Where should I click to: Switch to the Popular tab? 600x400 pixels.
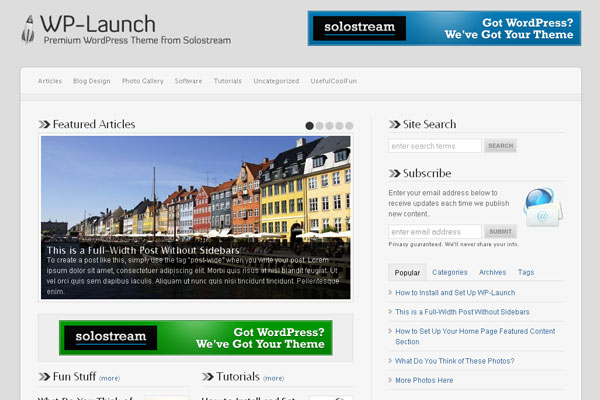[407, 273]
